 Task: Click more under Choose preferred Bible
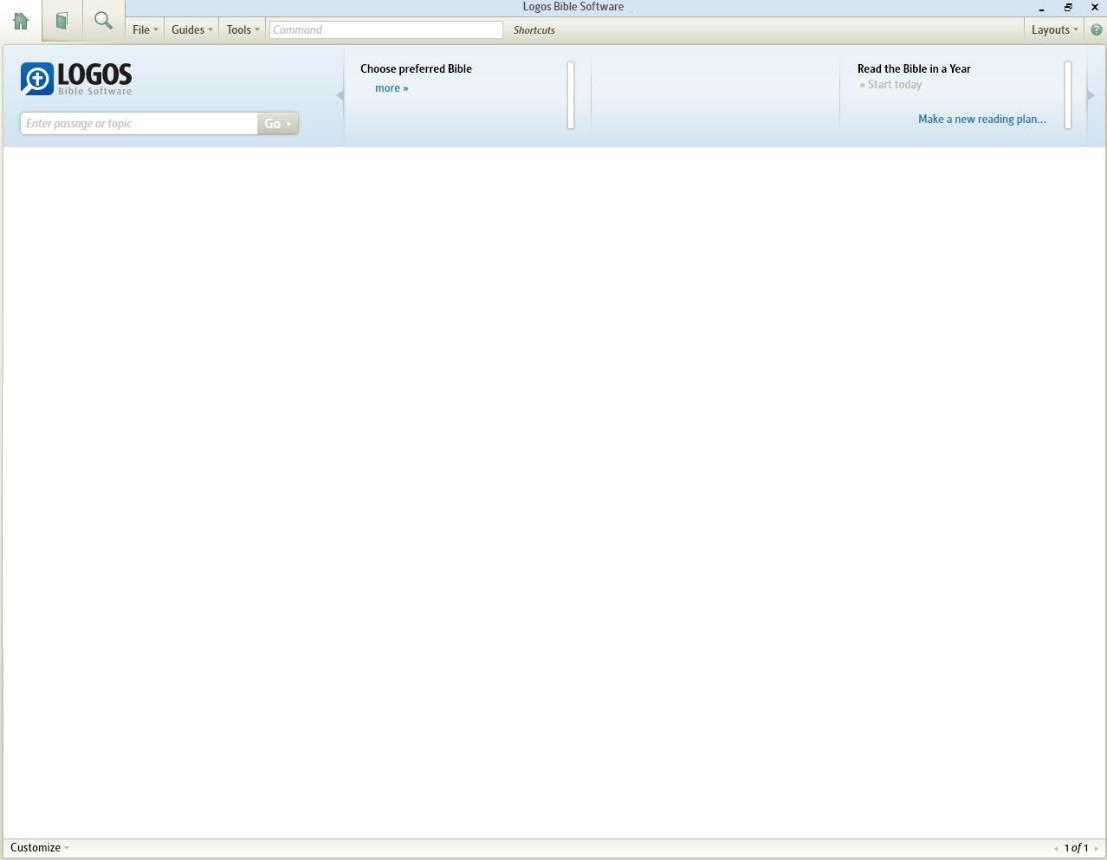[390, 87]
